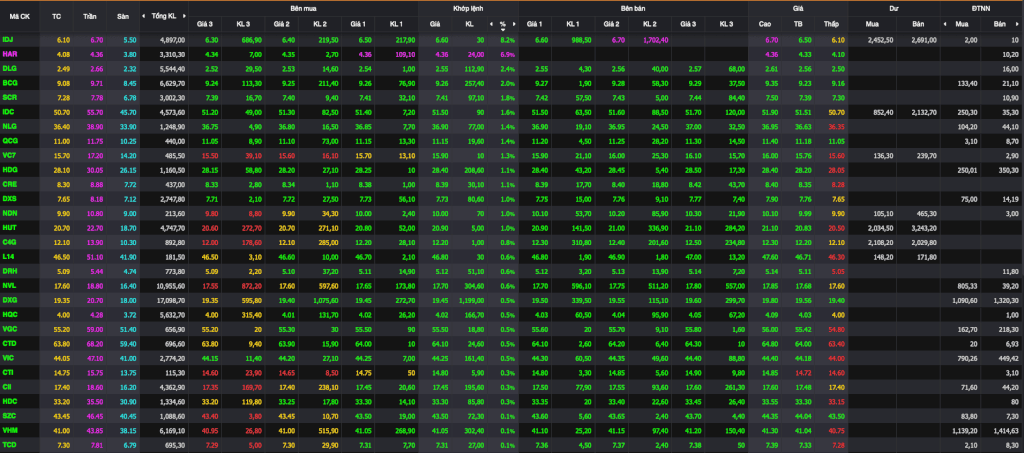
Task: Select stock ticker QCG
Action: (x=10, y=140)
